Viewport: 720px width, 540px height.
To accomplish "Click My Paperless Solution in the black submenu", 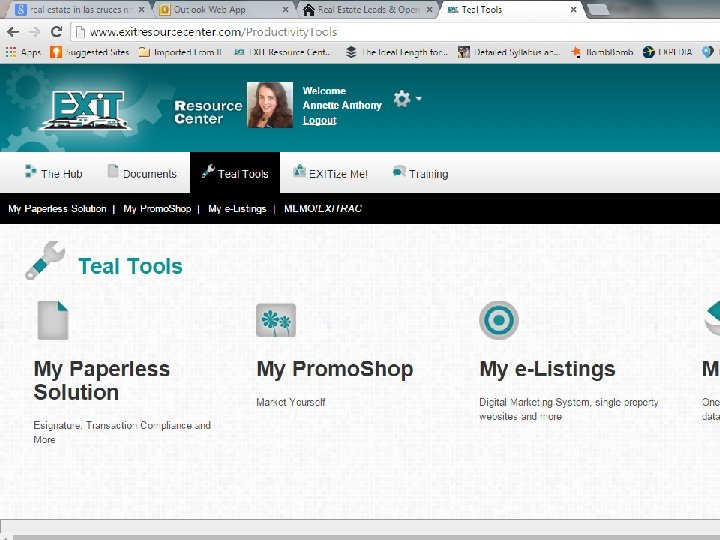I will coord(57,208).
